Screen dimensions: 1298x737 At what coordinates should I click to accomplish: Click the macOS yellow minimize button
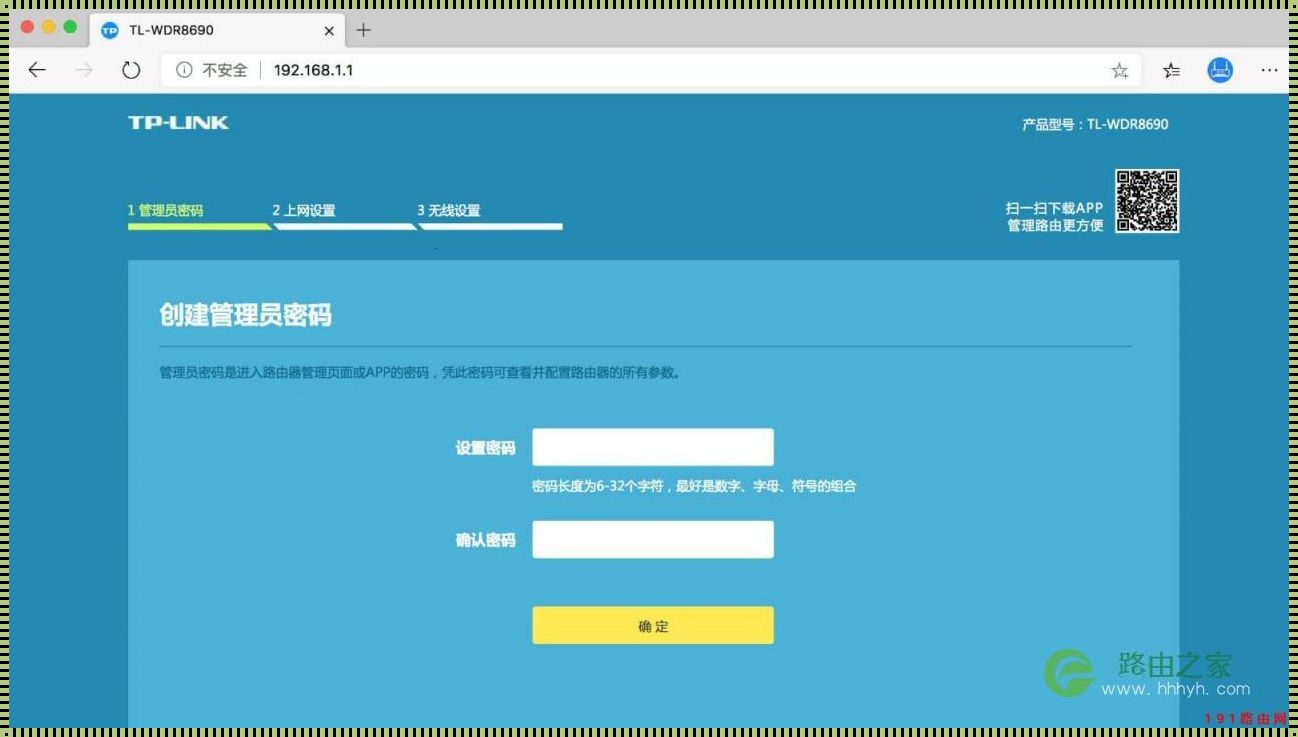(x=48, y=27)
